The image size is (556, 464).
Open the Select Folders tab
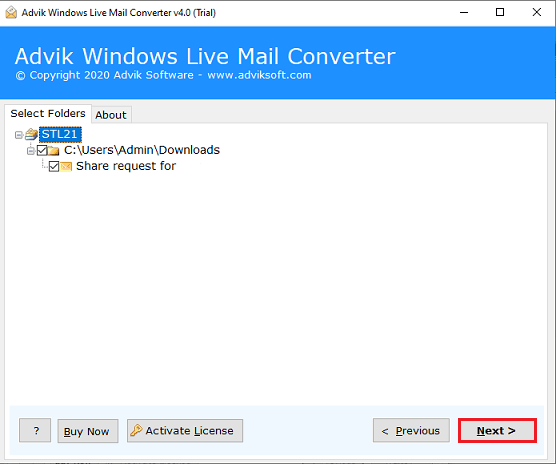tap(48, 113)
